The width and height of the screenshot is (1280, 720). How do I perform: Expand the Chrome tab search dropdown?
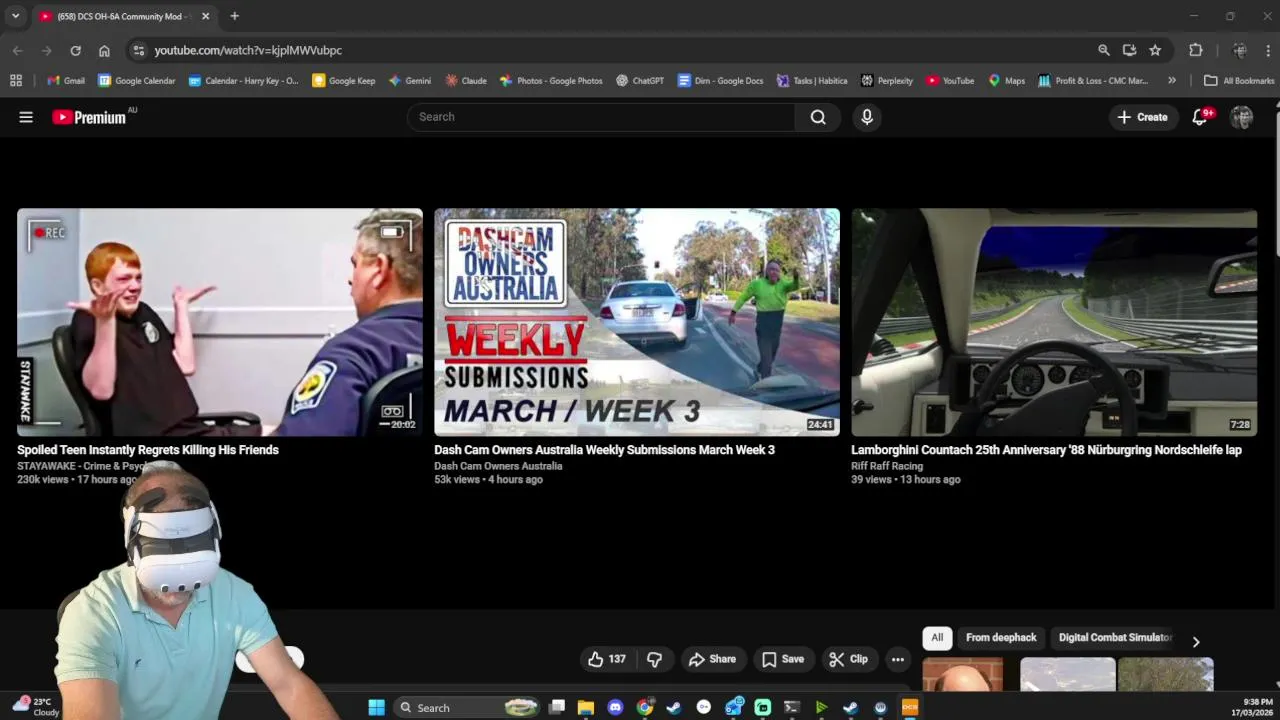pyautogui.click(x=15, y=16)
